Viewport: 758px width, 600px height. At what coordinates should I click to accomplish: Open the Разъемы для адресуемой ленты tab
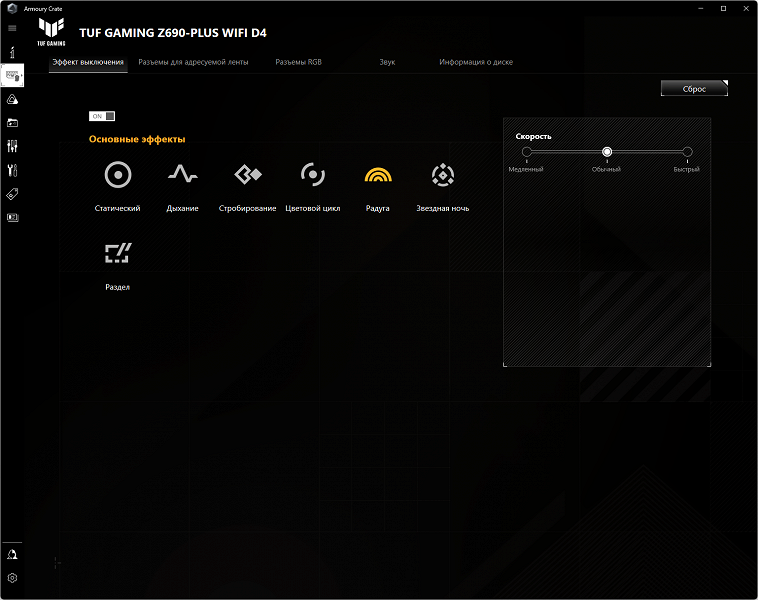coord(193,62)
